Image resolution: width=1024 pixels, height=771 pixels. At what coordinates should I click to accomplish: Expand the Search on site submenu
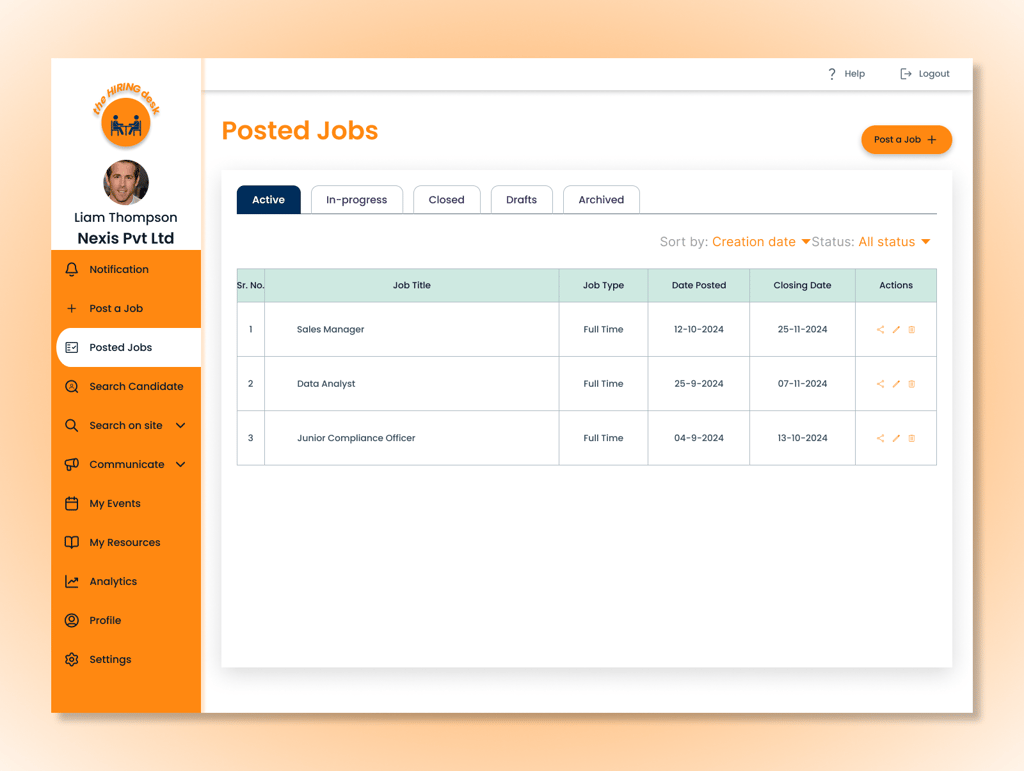click(181, 426)
